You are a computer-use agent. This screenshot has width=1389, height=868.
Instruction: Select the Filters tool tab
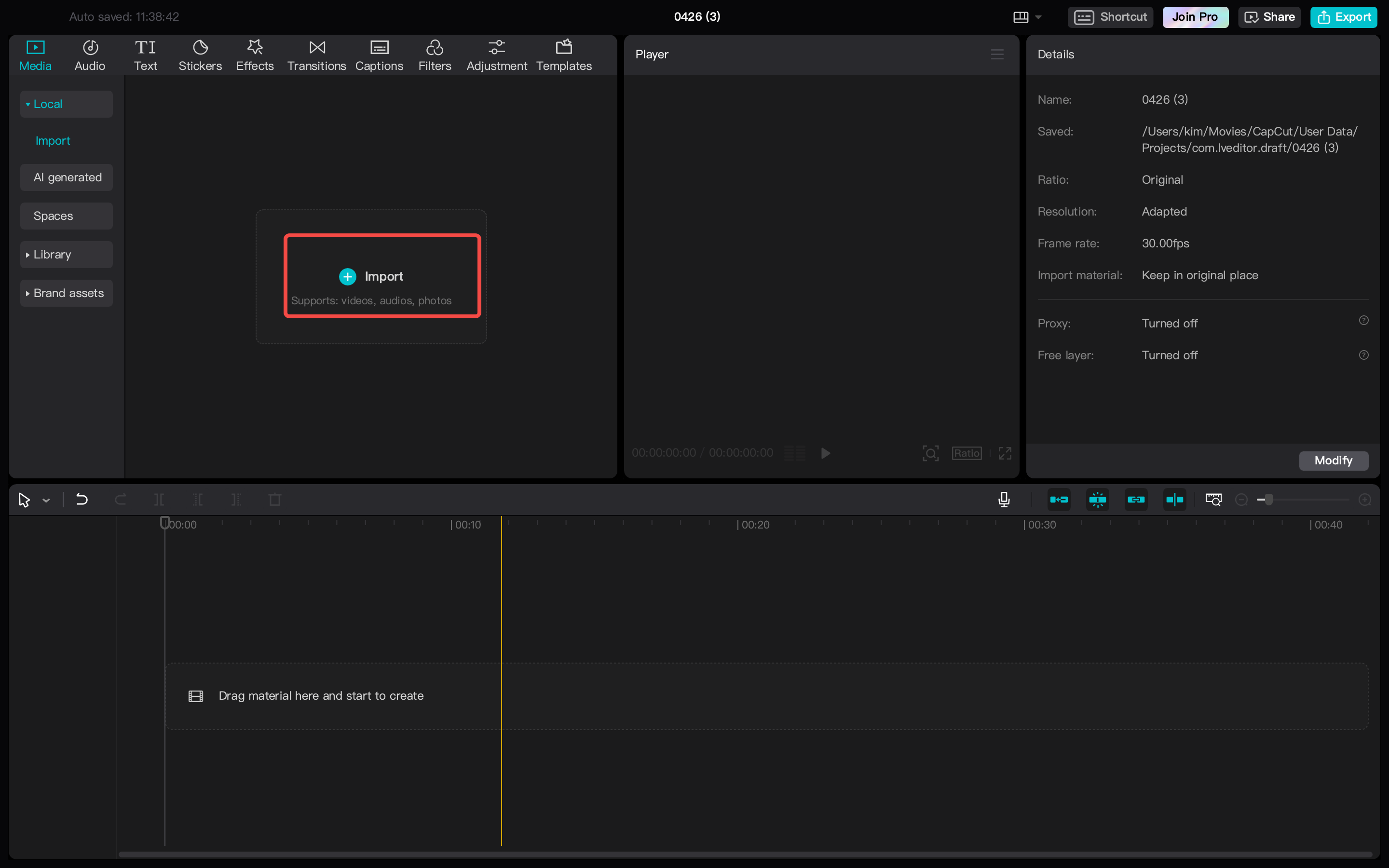(434, 55)
